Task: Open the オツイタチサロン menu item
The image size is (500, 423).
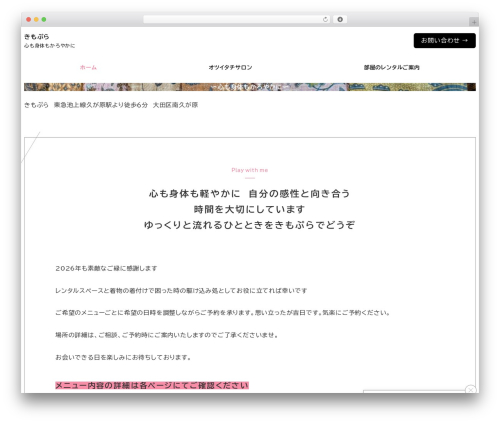Action: (x=230, y=67)
